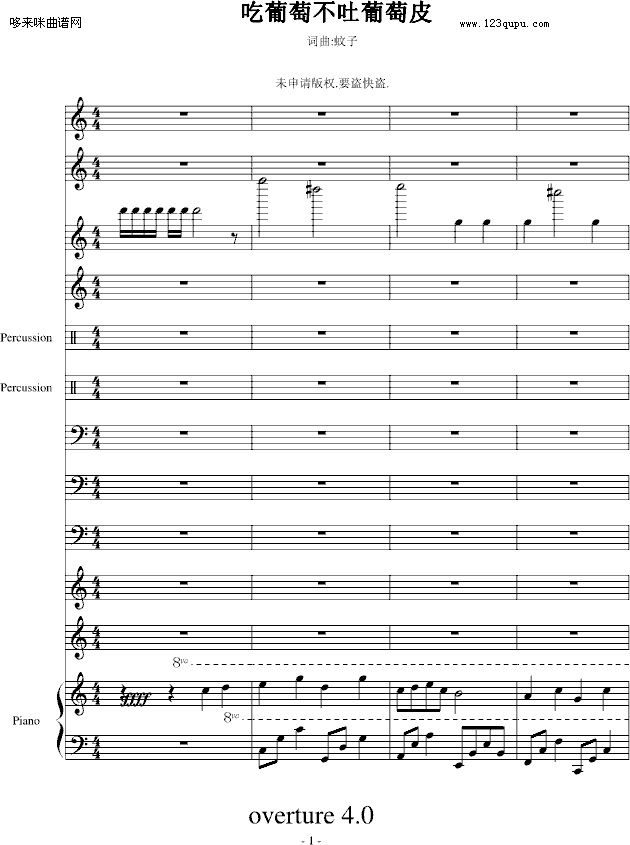This screenshot has height=845, width=630.
Task: Select the upper Percussion staff label
Action: pyautogui.click(x=27, y=338)
